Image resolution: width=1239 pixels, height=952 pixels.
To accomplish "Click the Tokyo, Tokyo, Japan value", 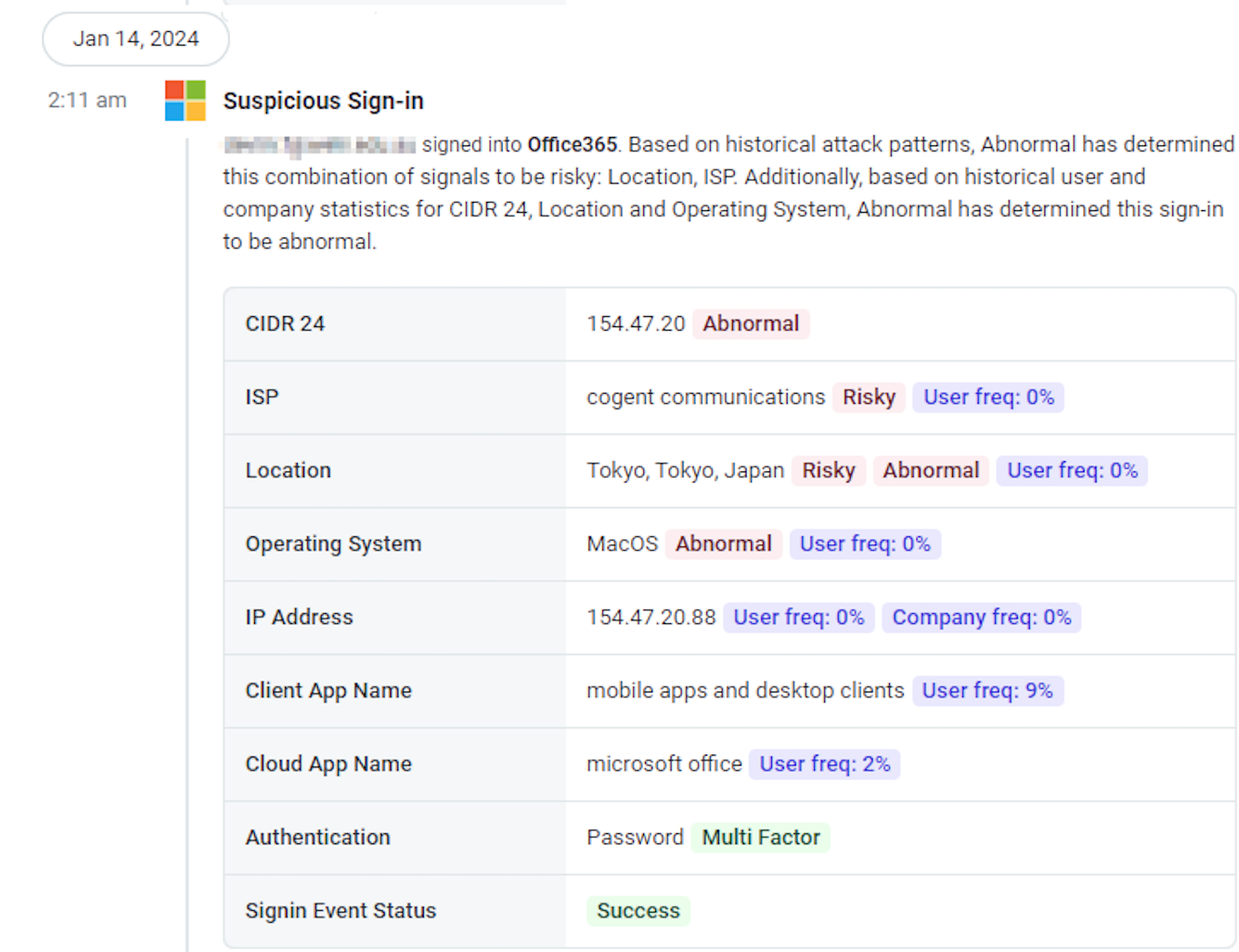I will click(x=685, y=471).
